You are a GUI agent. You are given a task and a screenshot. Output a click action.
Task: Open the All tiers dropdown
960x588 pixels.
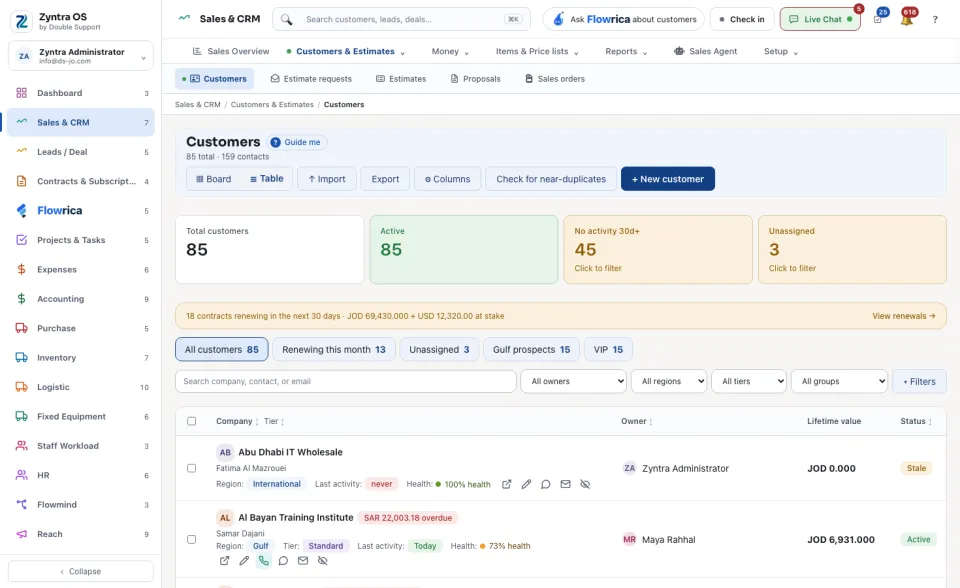749,381
